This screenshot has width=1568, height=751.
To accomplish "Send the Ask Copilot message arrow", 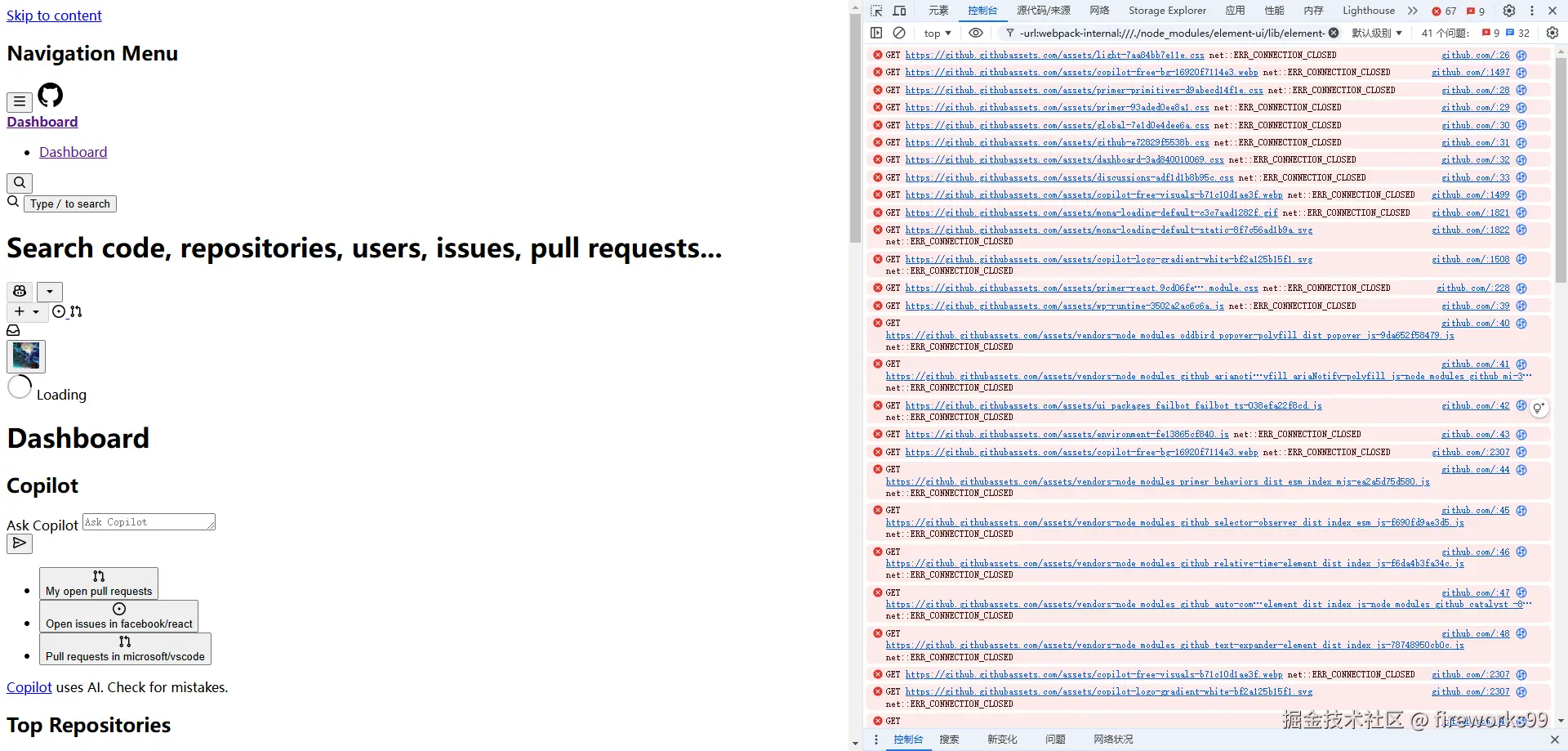I will coord(20,543).
